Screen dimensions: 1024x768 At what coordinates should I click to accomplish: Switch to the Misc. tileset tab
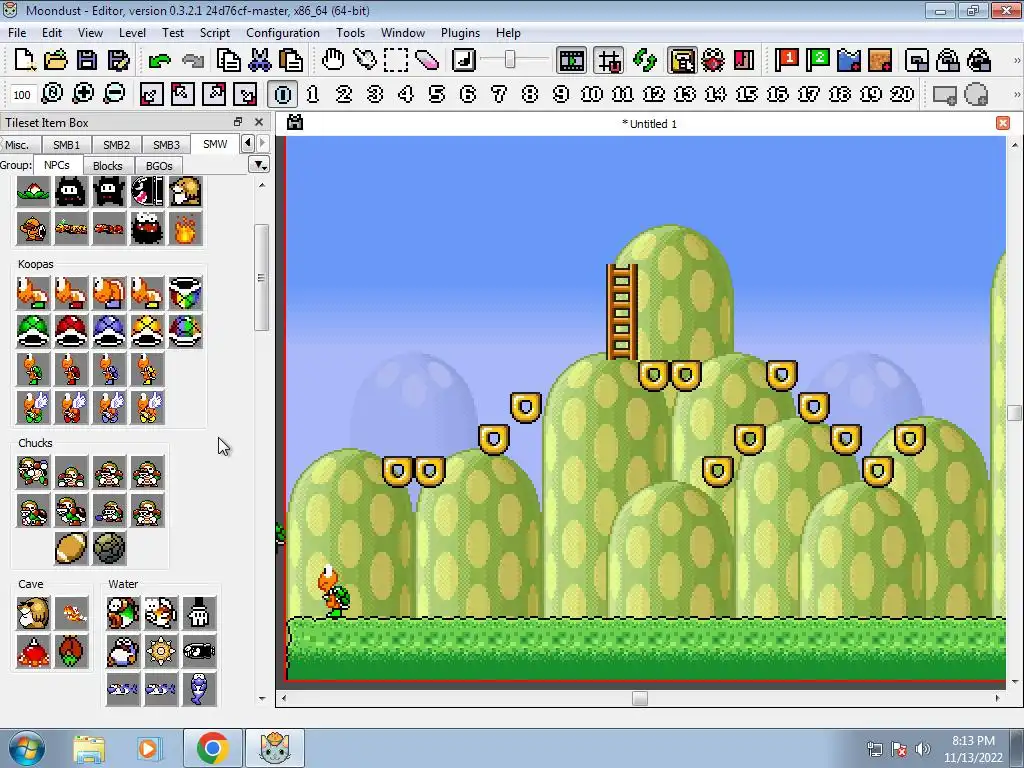[17, 144]
